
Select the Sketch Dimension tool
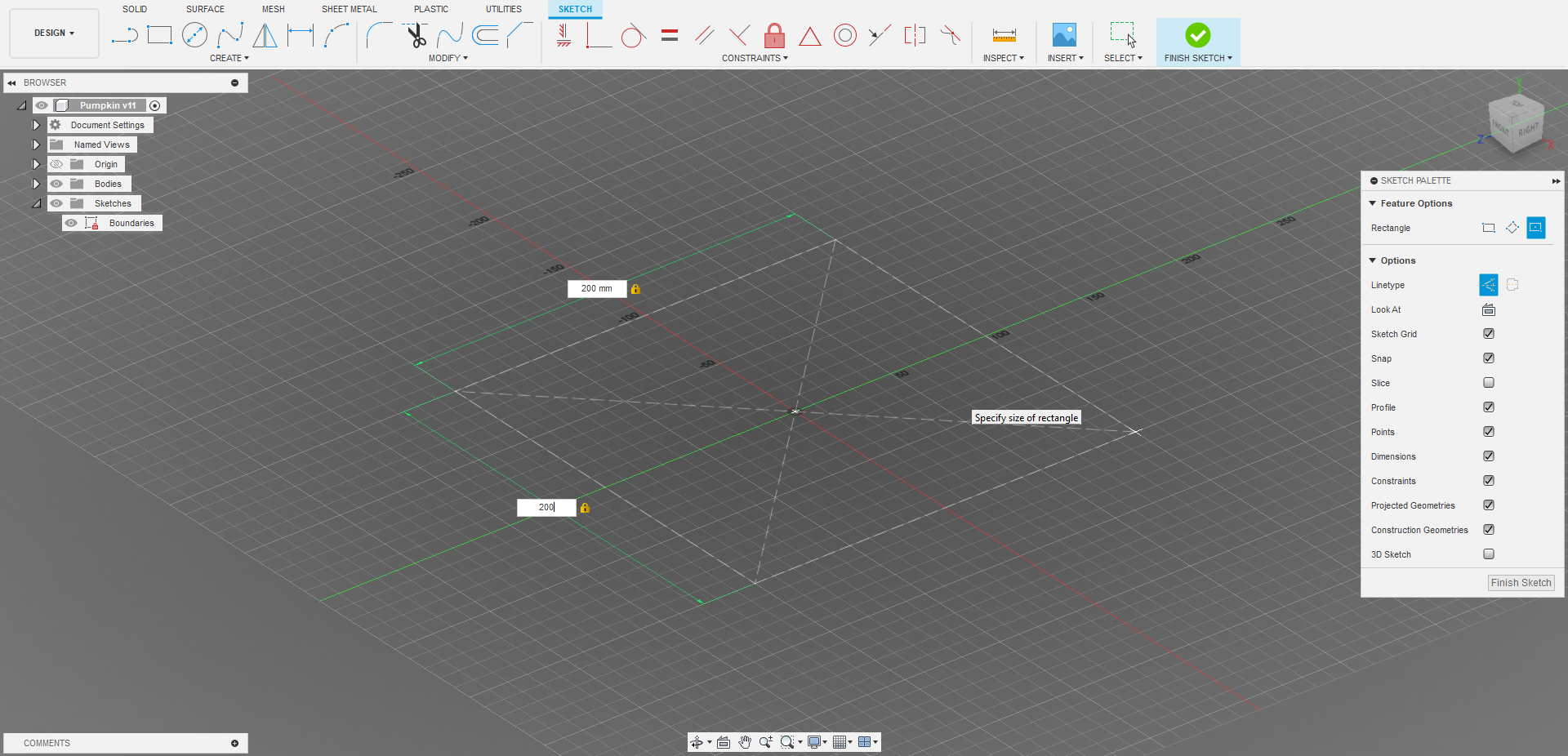tap(301, 35)
